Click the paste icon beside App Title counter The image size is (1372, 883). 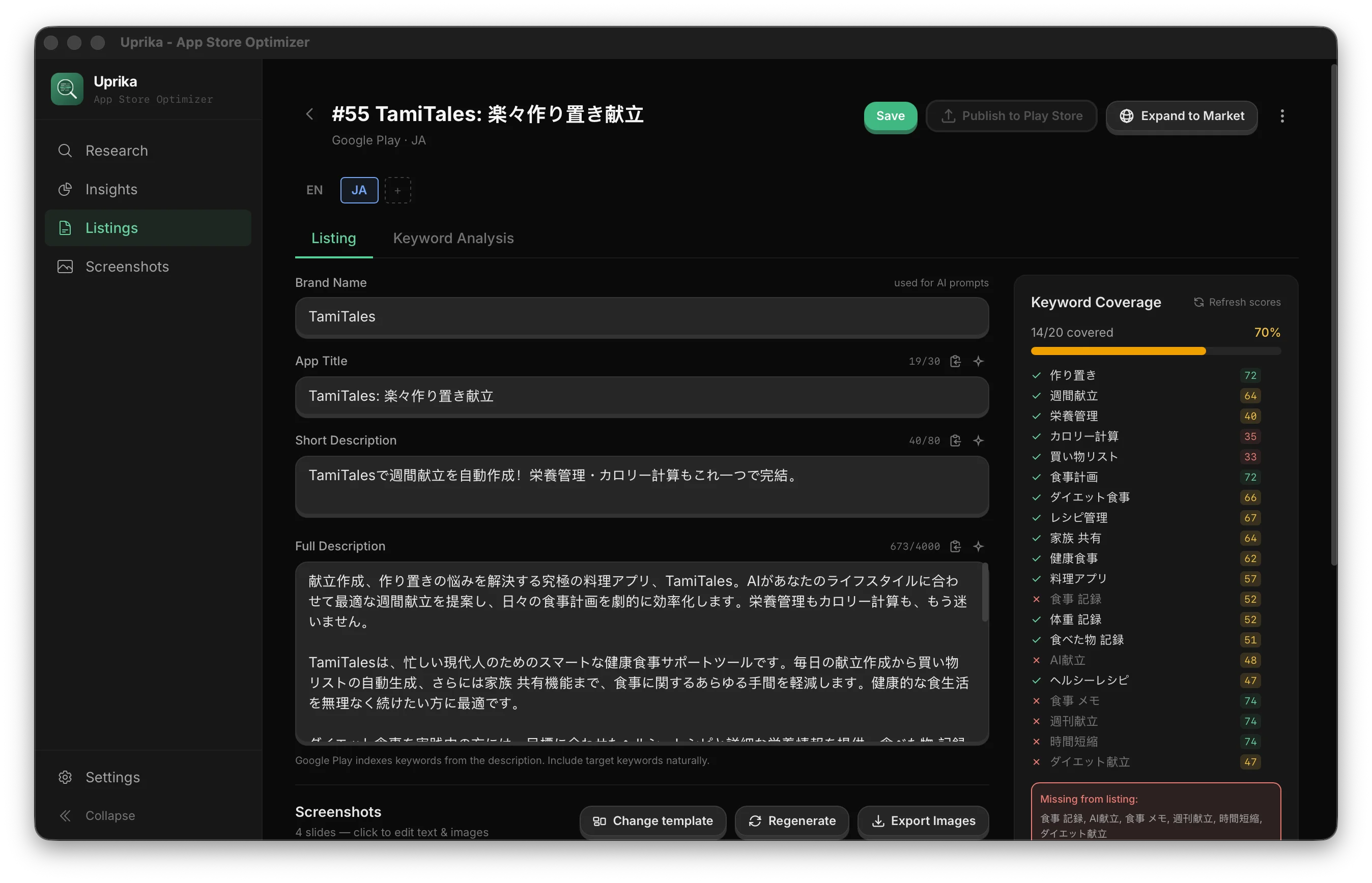[955, 361]
